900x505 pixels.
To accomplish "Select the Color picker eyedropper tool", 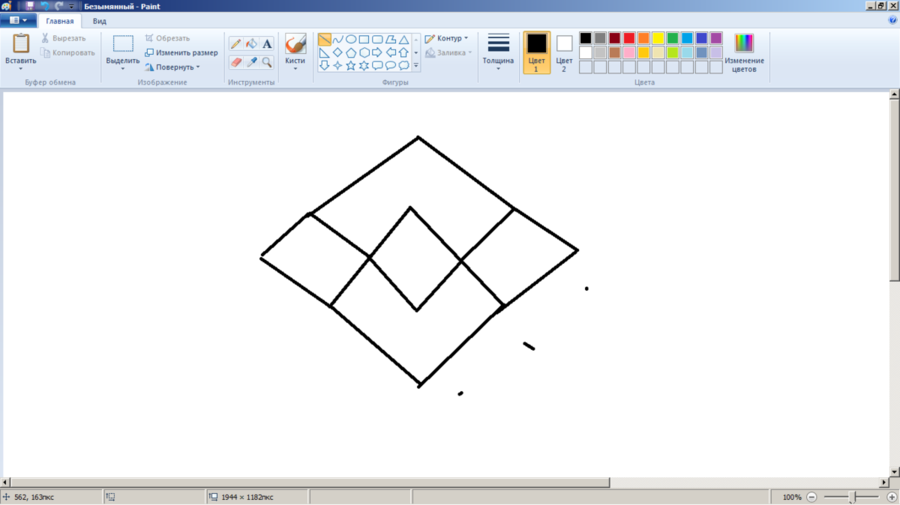I will tap(251, 62).
